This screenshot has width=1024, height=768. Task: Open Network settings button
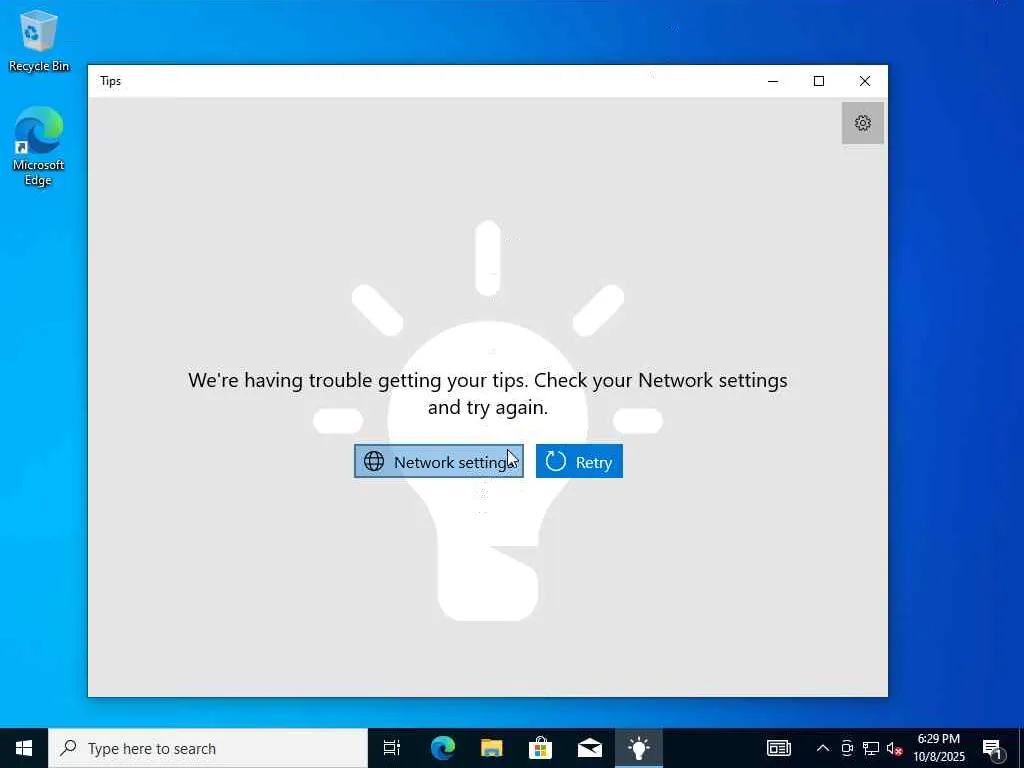(x=439, y=461)
